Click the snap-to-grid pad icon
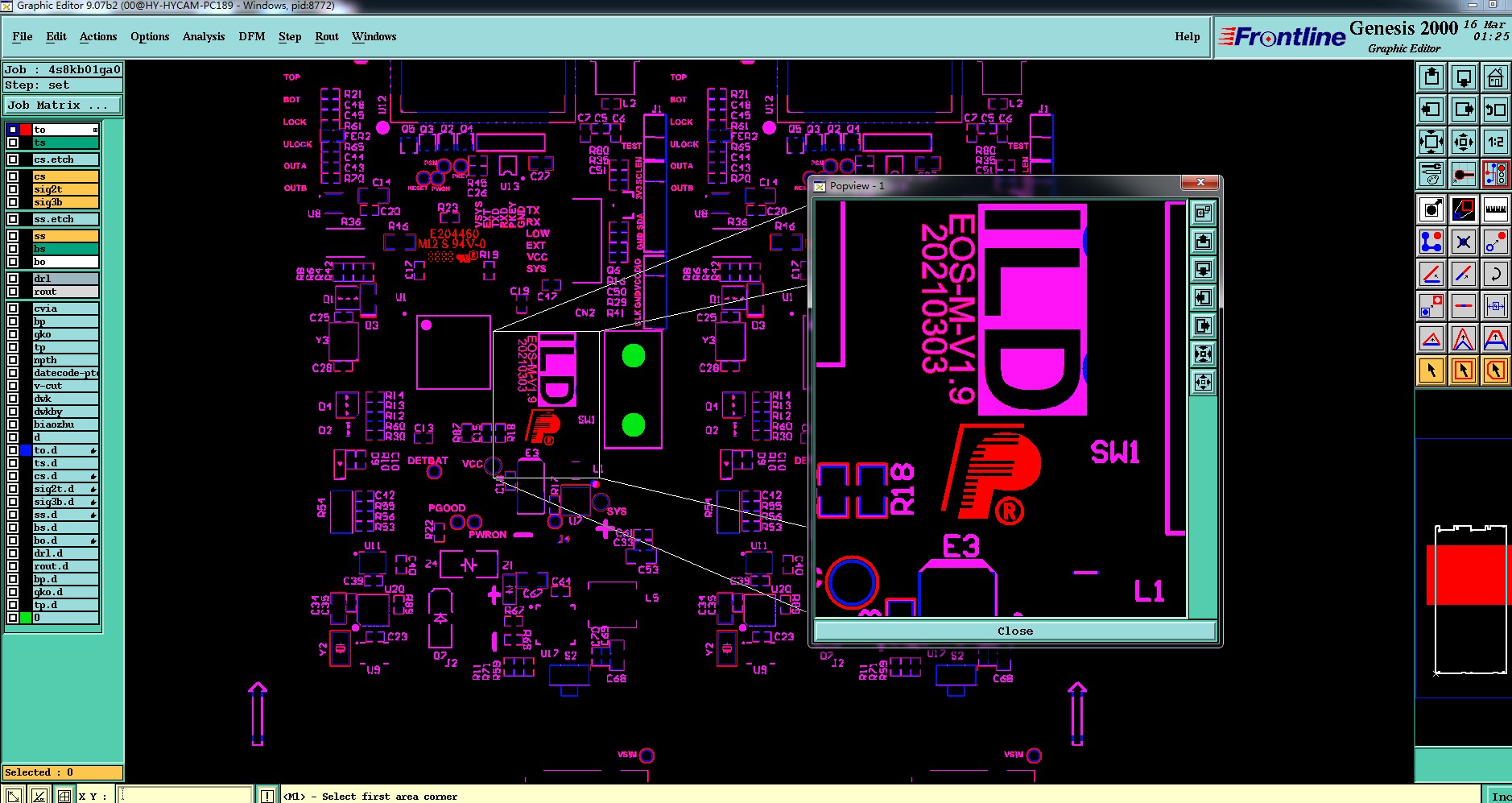The width and height of the screenshot is (1512, 803). [x=1464, y=174]
